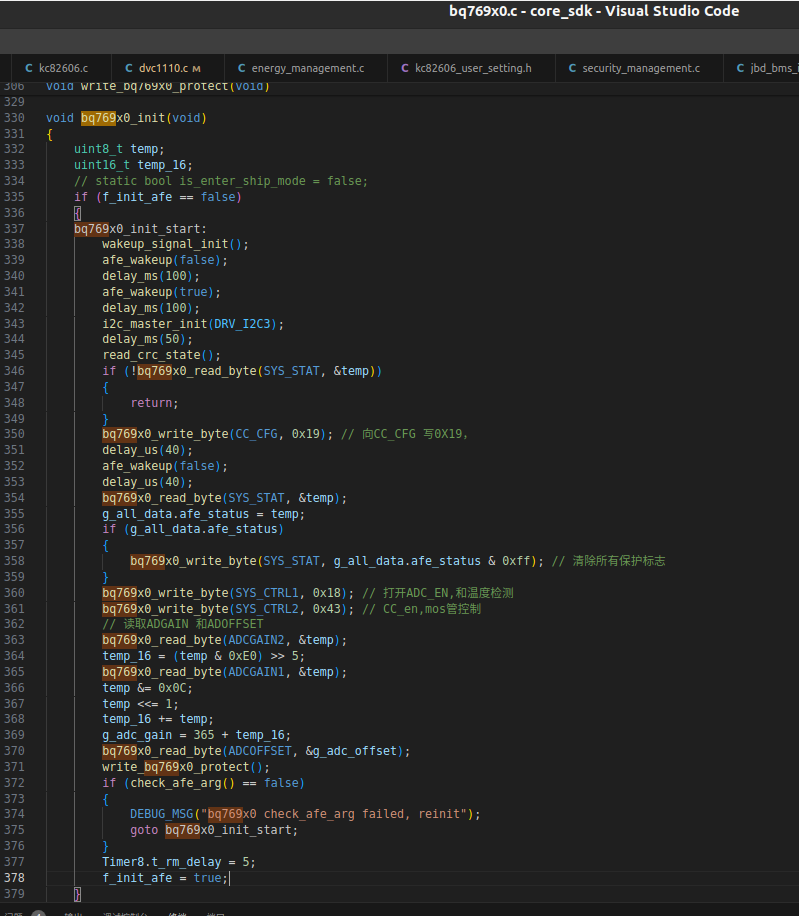The width and height of the screenshot is (799, 916).
Task: Click the header file icon of kc82606_user_setting.h
Action: pyautogui.click(x=404, y=68)
